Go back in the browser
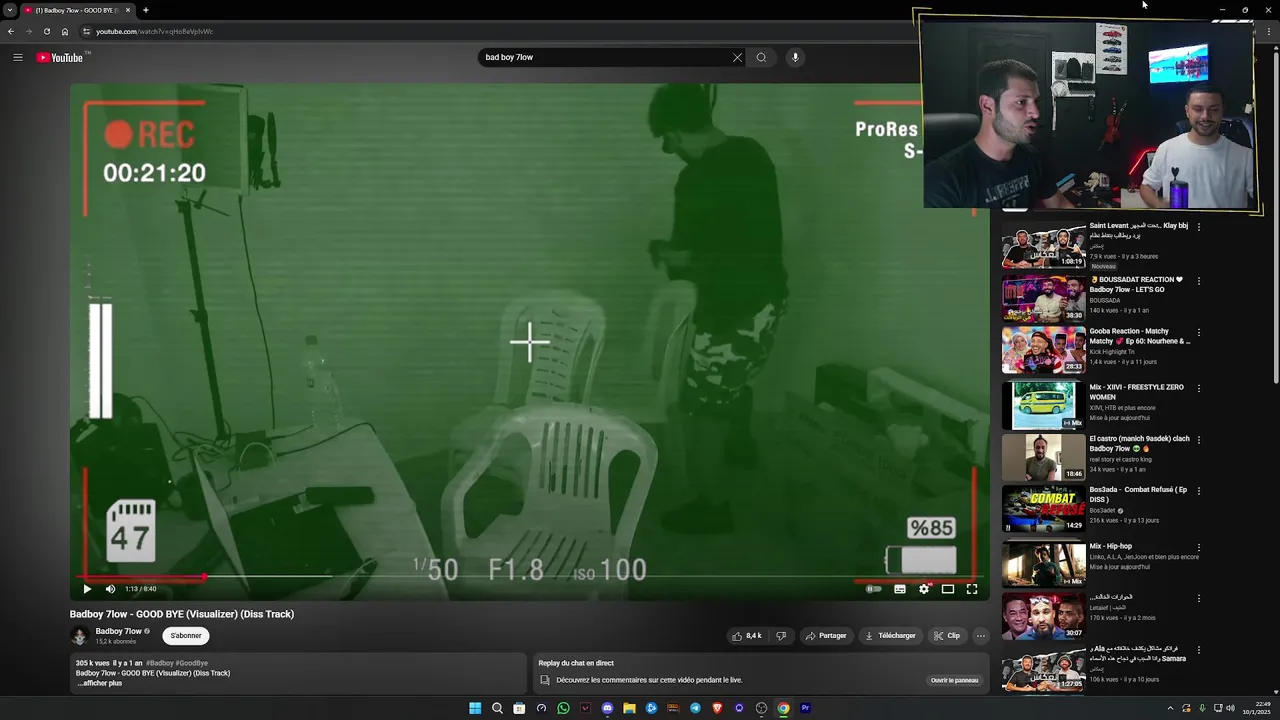Viewport: 1280px width, 720px height. click(x=11, y=31)
